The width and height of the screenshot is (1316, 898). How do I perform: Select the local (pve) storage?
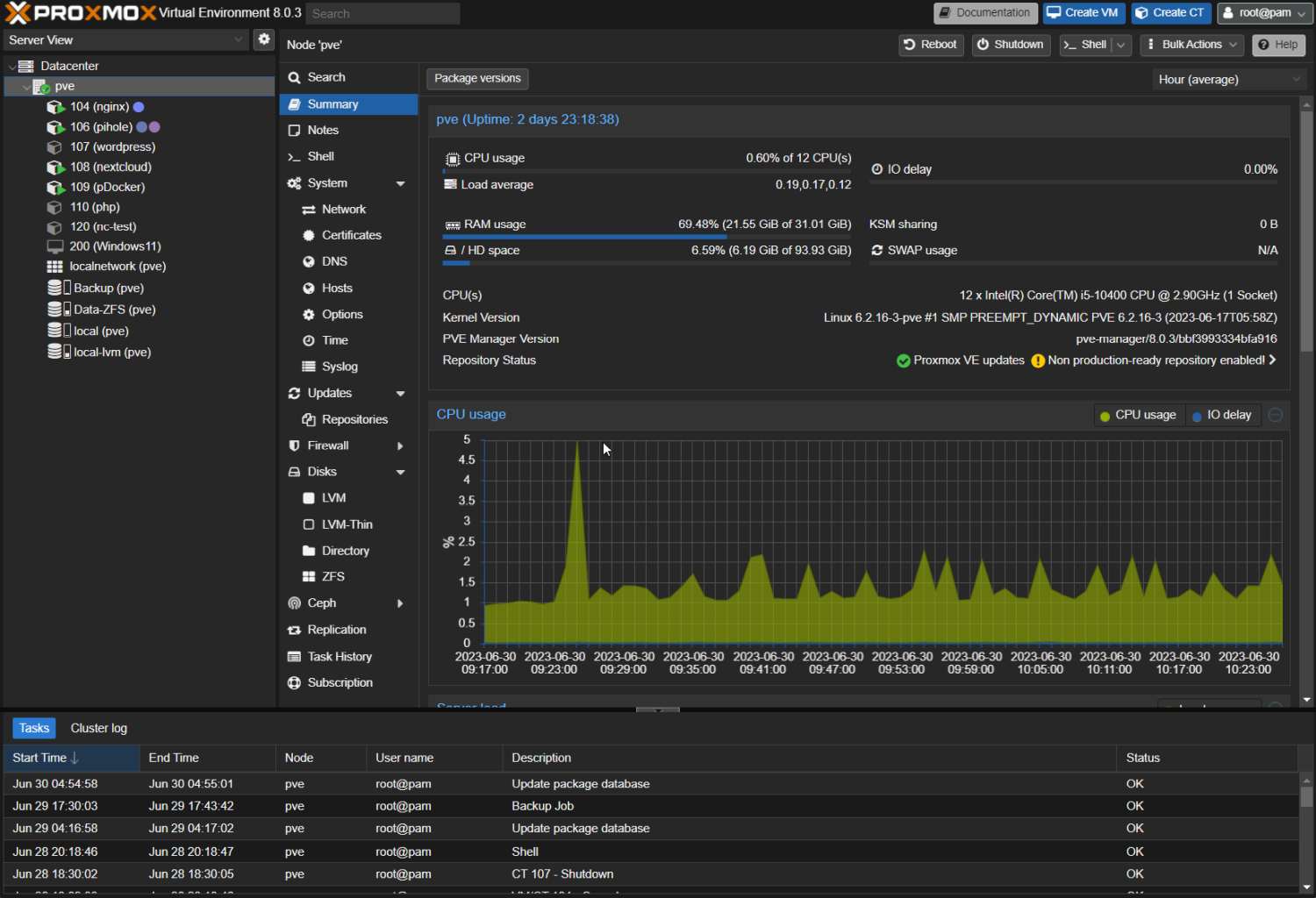[100, 331]
